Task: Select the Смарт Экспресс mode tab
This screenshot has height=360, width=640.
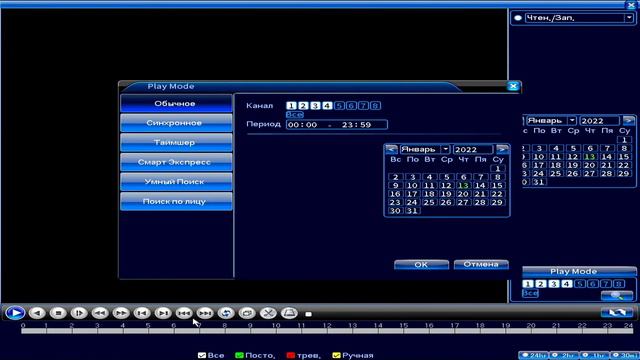Action: (176, 162)
